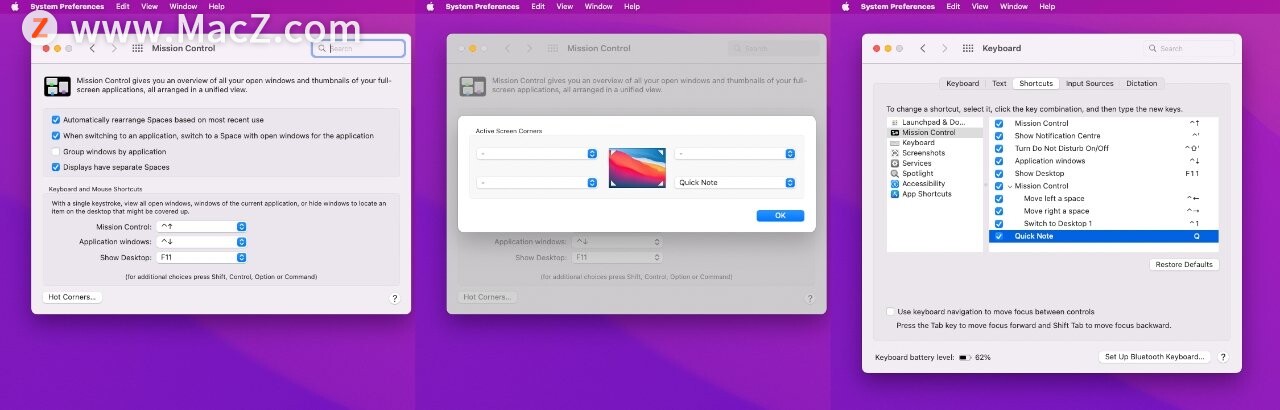Open the Quick Note corner dropdown
Screen dimensions: 1280x410
pos(736,182)
